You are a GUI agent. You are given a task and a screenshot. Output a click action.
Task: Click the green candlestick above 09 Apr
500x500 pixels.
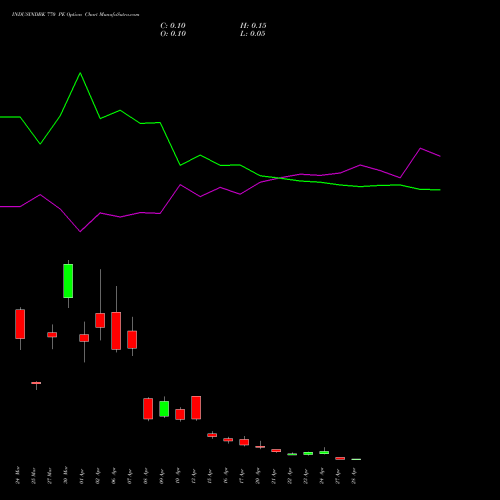point(164,409)
